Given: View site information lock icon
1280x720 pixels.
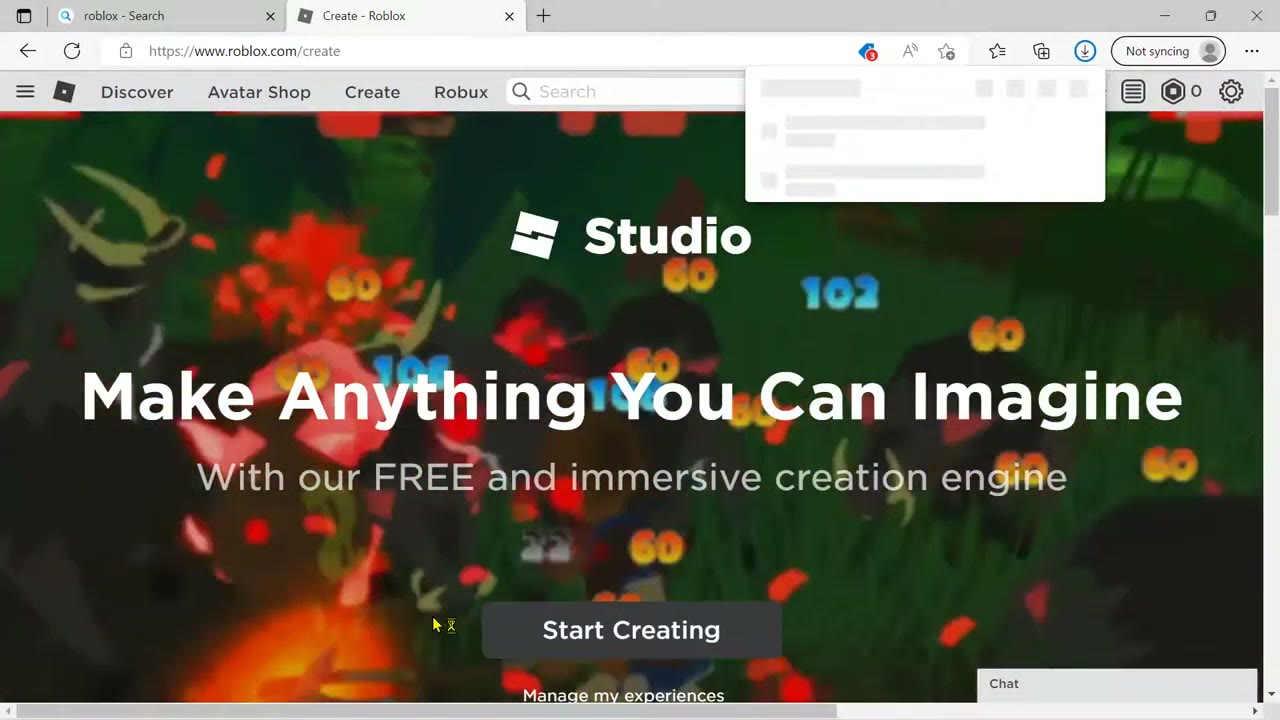Looking at the screenshot, I should [x=126, y=51].
